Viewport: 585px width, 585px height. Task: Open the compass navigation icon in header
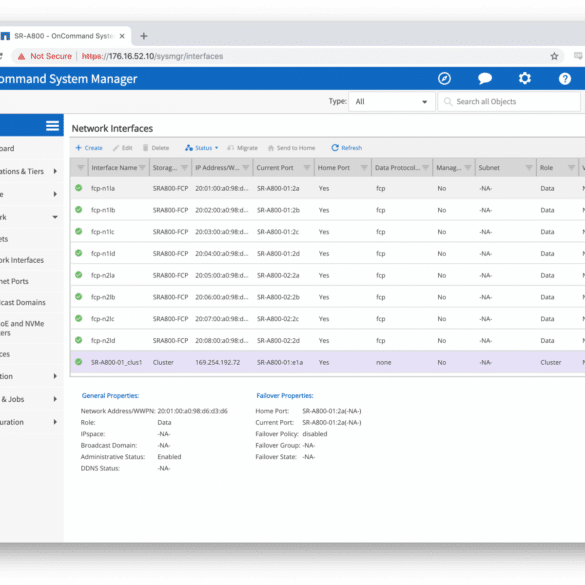[444, 79]
